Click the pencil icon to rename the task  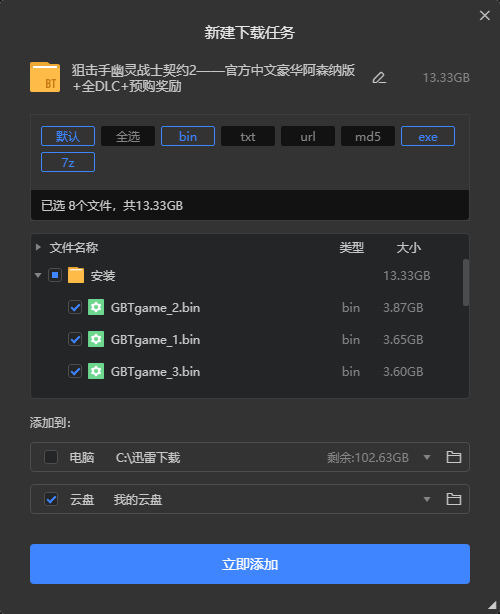pos(379,78)
